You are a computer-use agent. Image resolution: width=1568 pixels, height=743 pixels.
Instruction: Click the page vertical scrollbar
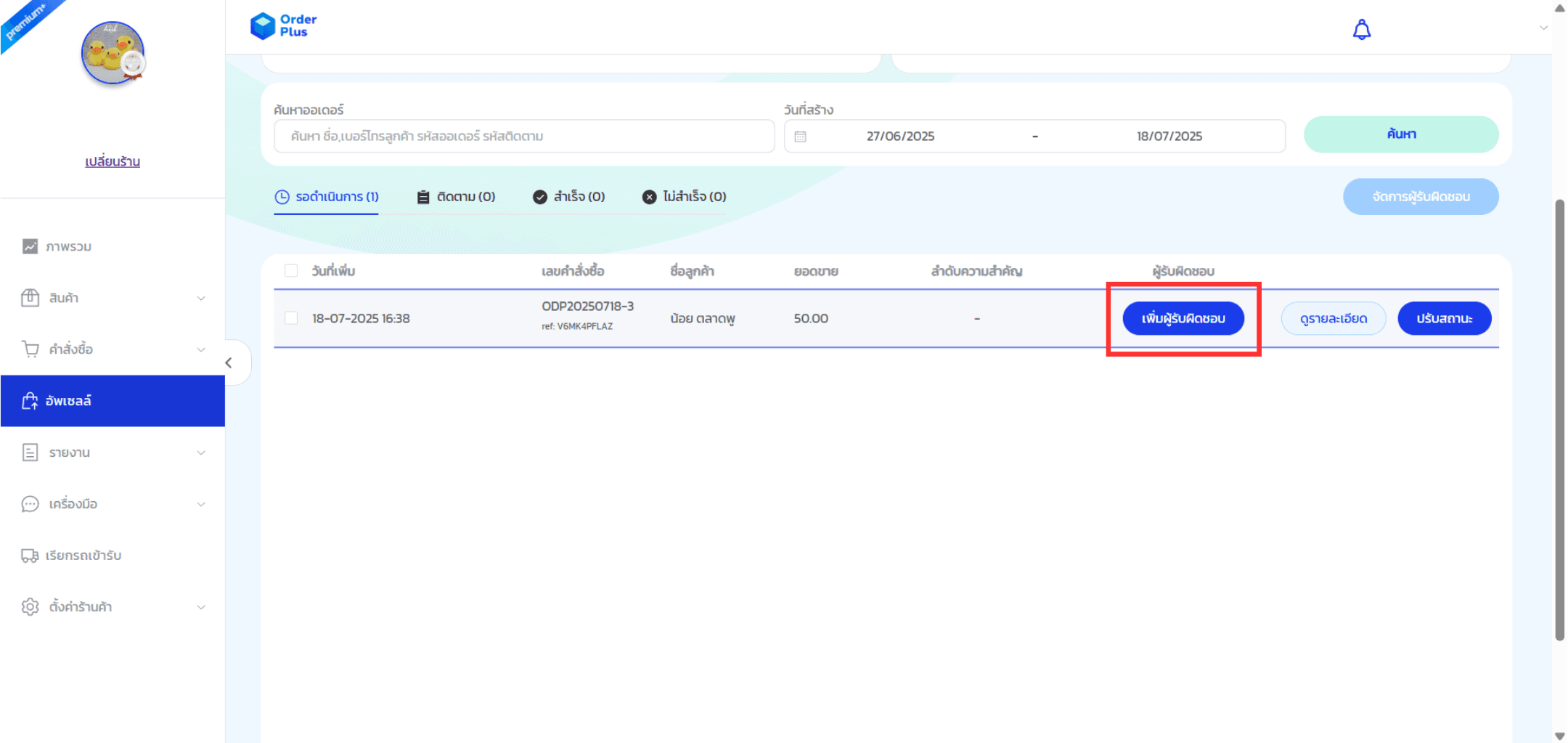(1559, 420)
